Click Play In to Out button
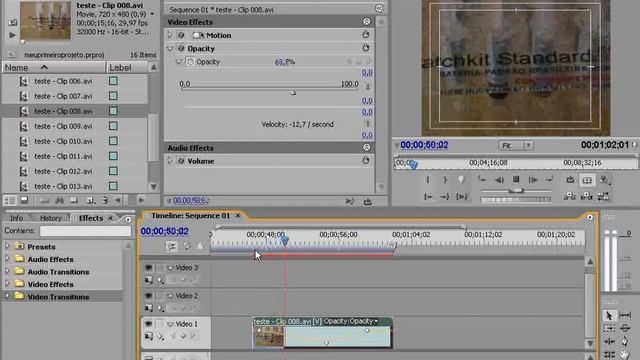The image size is (640, 360). (462, 197)
